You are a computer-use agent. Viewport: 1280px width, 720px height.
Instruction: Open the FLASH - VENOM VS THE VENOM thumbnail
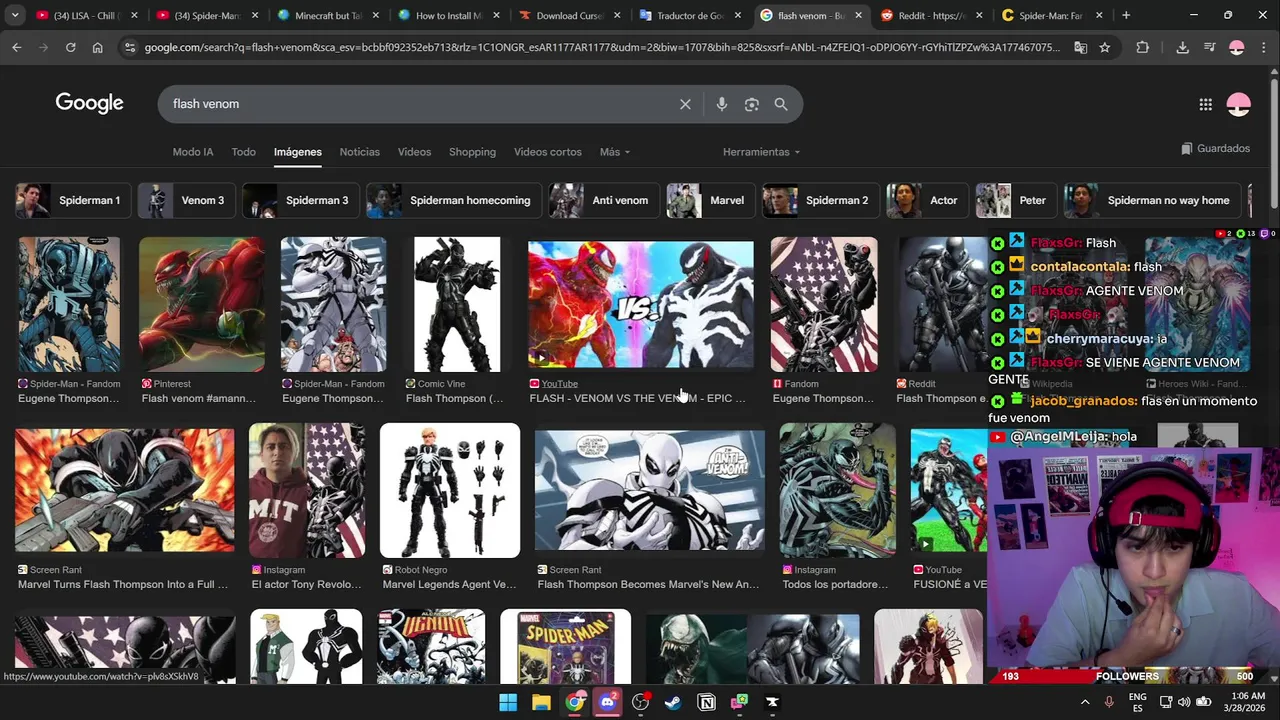pos(640,305)
